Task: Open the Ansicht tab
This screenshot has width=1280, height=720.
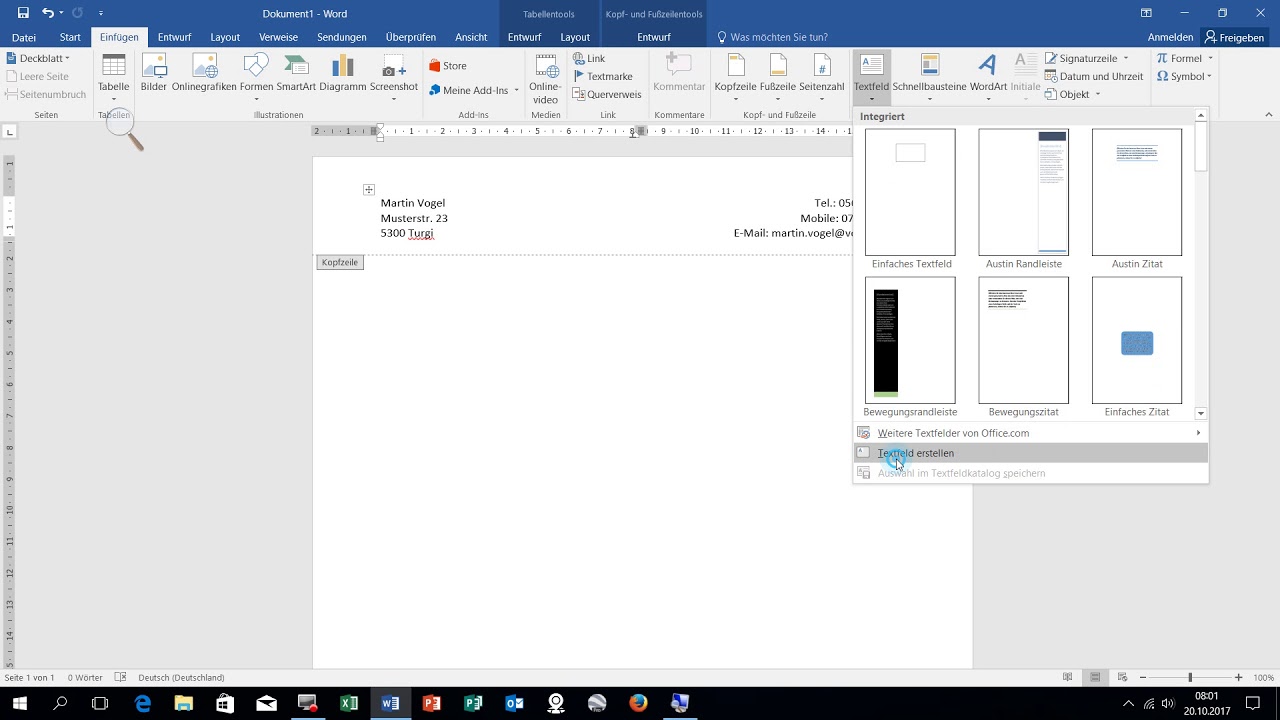Action: click(x=471, y=37)
